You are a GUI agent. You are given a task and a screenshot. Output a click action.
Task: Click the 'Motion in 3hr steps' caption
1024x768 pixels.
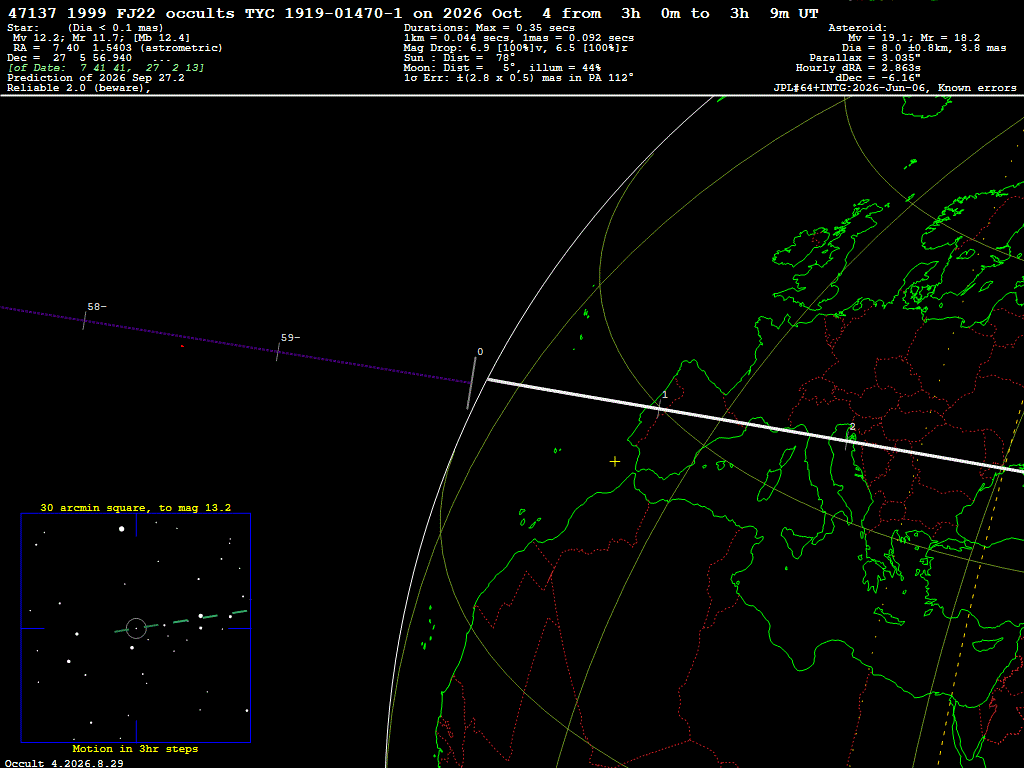click(x=135, y=748)
